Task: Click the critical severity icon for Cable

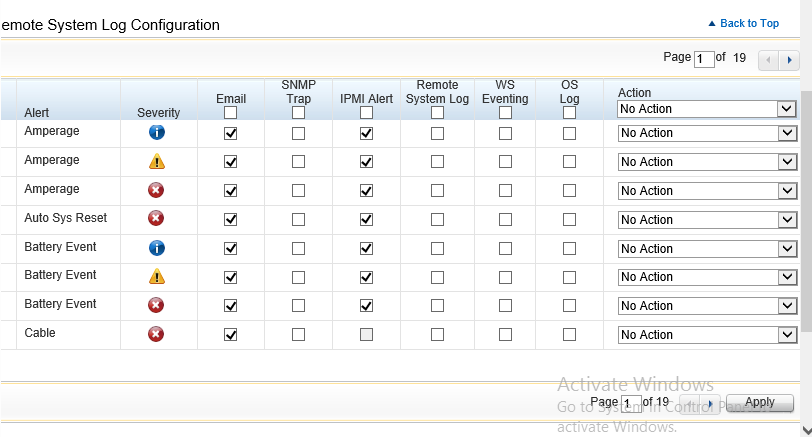Action: (156, 335)
